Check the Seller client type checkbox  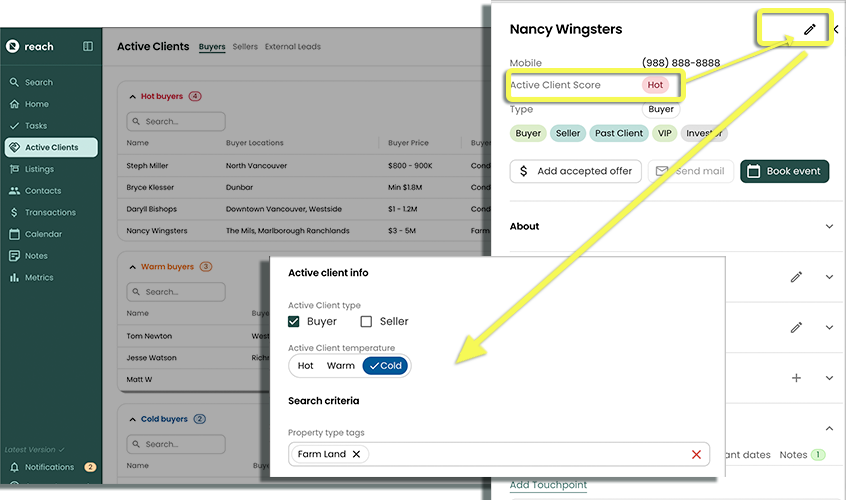point(366,322)
